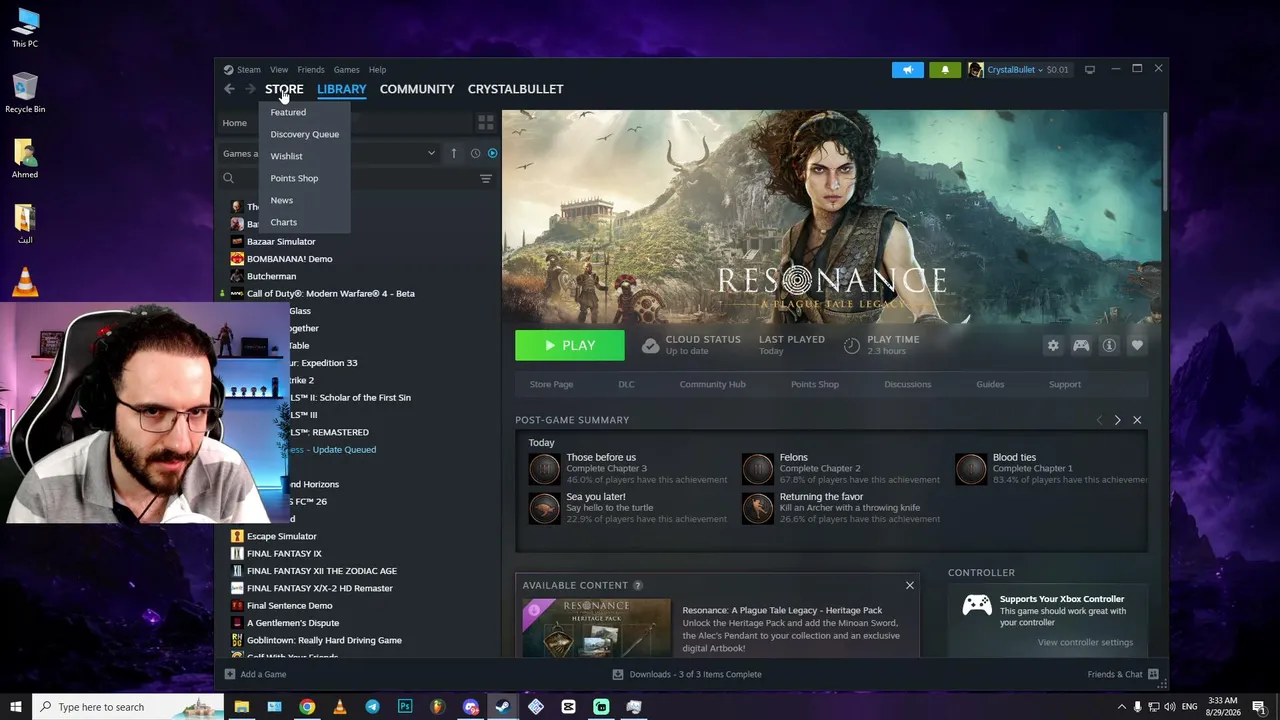This screenshot has width=1280, height=720.
Task: Toggle the ready-to-play filter icon
Action: [492, 153]
